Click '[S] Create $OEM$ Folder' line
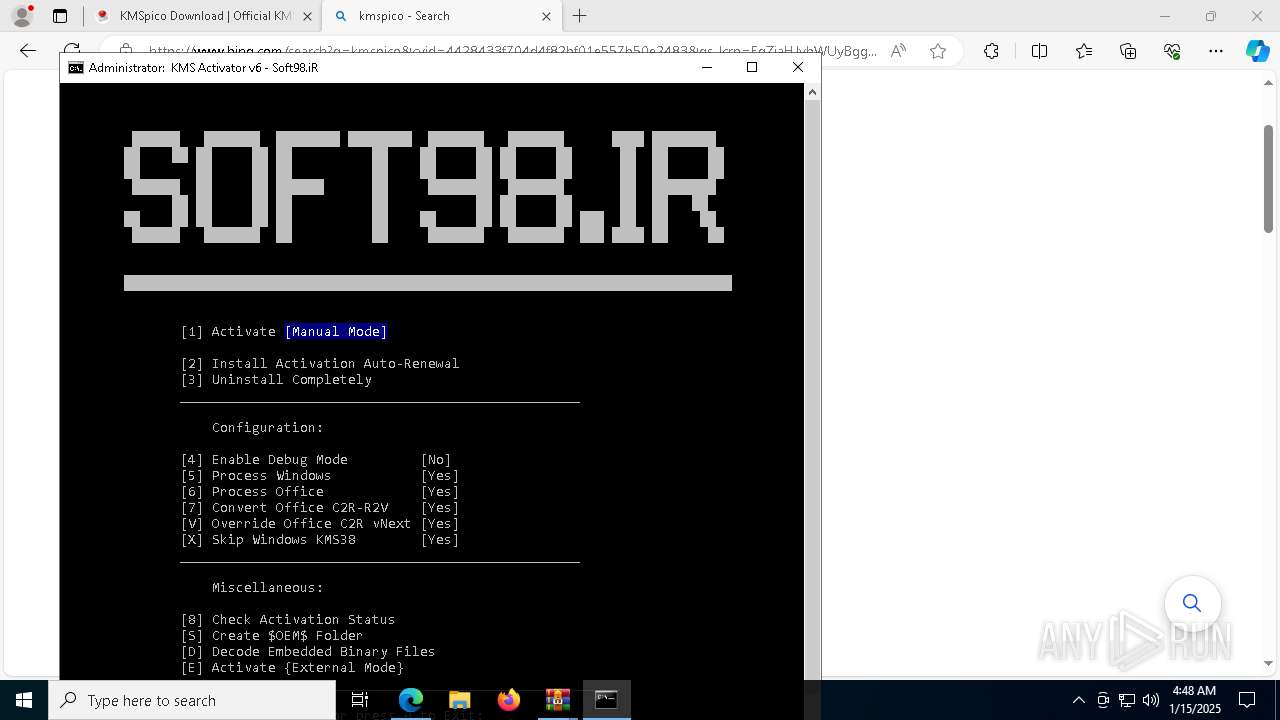Image resolution: width=1280 pixels, height=720 pixels. pyautogui.click(x=272, y=636)
